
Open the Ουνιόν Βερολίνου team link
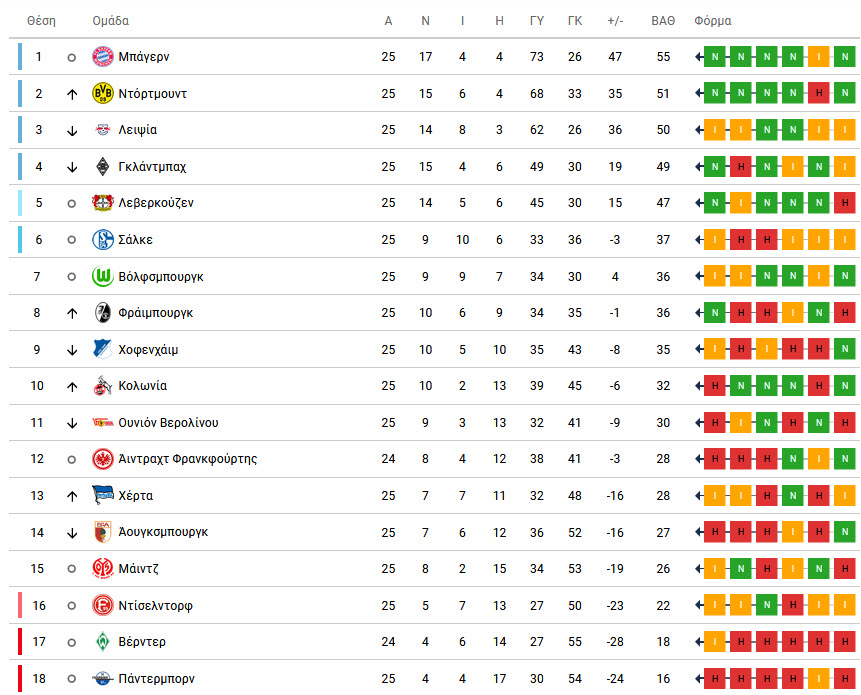(169, 423)
